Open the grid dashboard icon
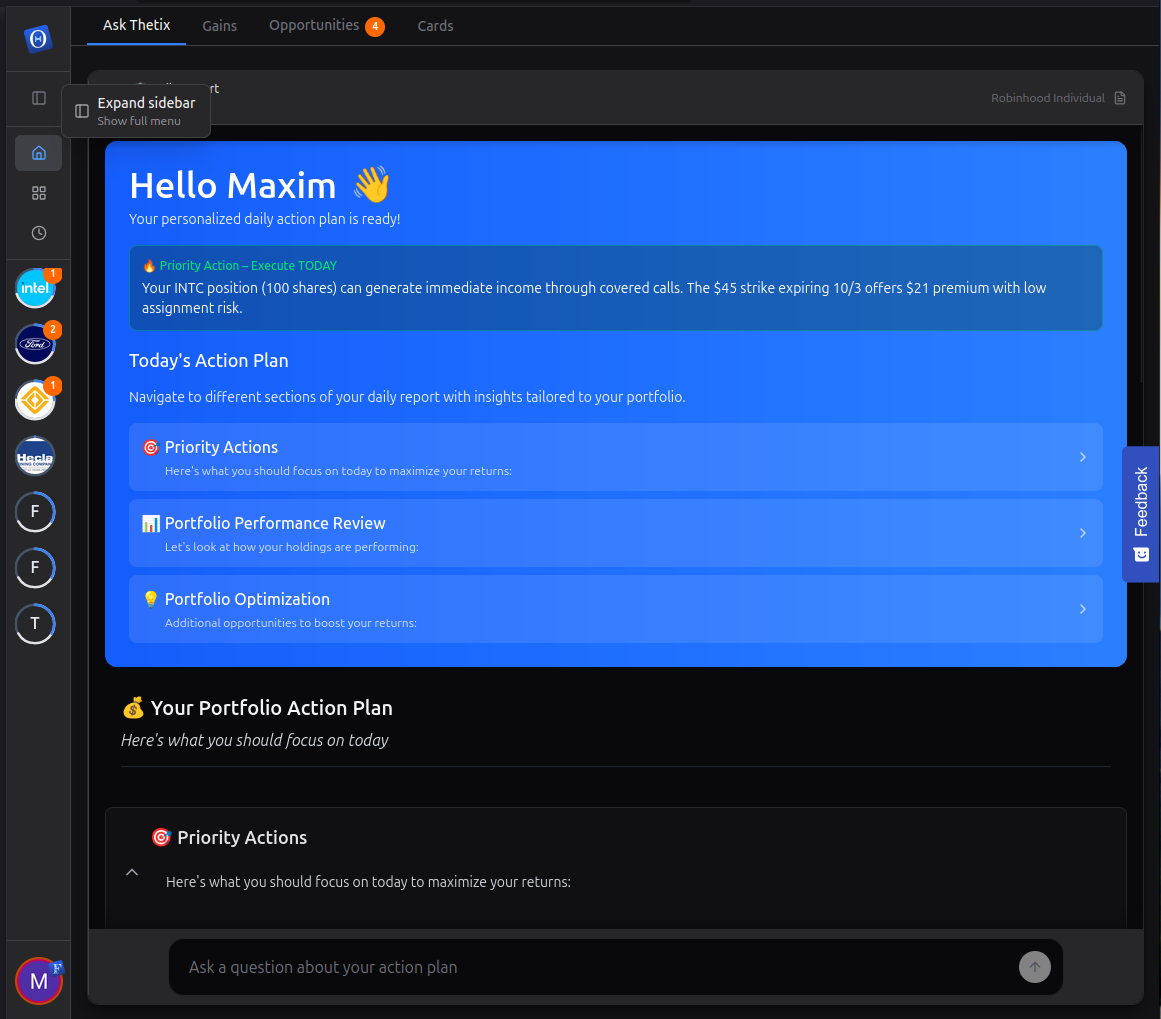The height and width of the screenshot is (1019, 1161). 39,193
